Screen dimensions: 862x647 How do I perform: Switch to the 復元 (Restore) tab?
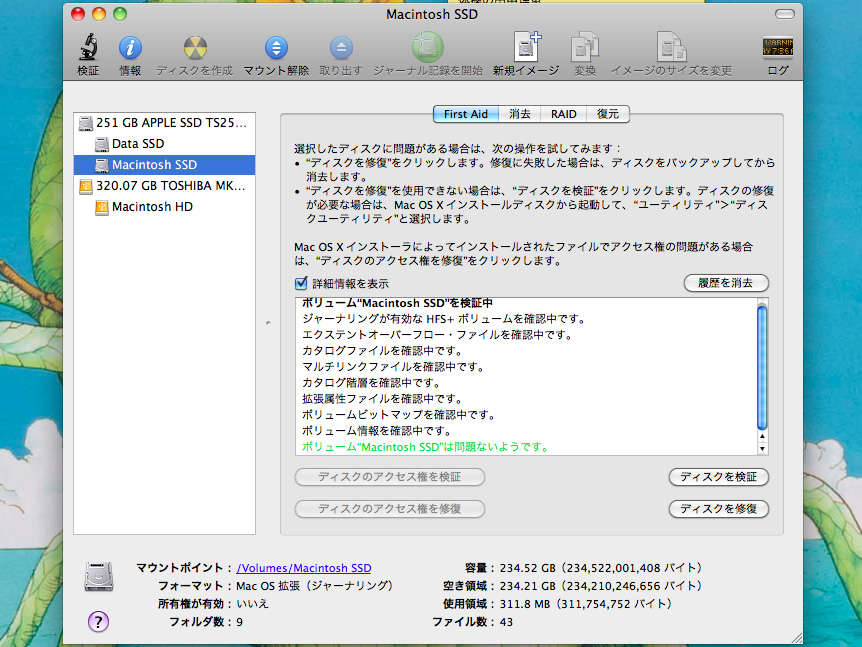tap(608, 114)
